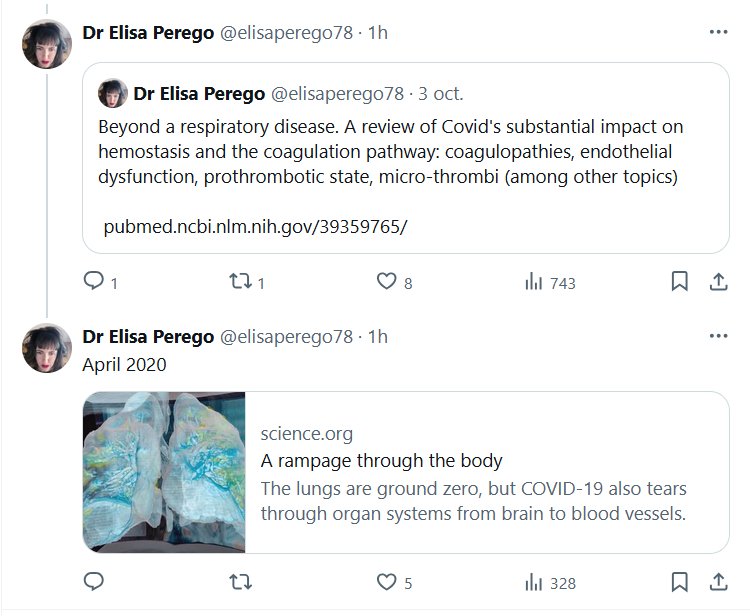This screenshot has width=750, height=616.
Task: Open more options menu on April 2020 tweet
Action: click(718, 336)
